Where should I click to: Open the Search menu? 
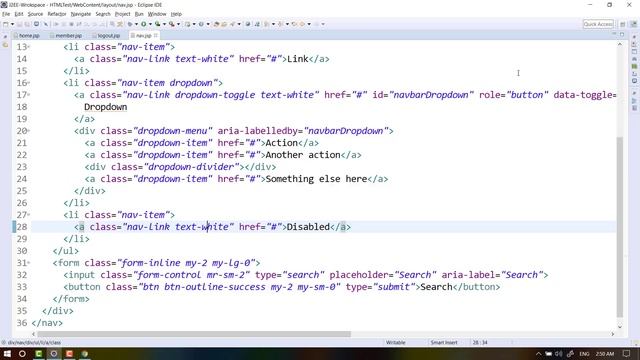click(x=103, y=14)
